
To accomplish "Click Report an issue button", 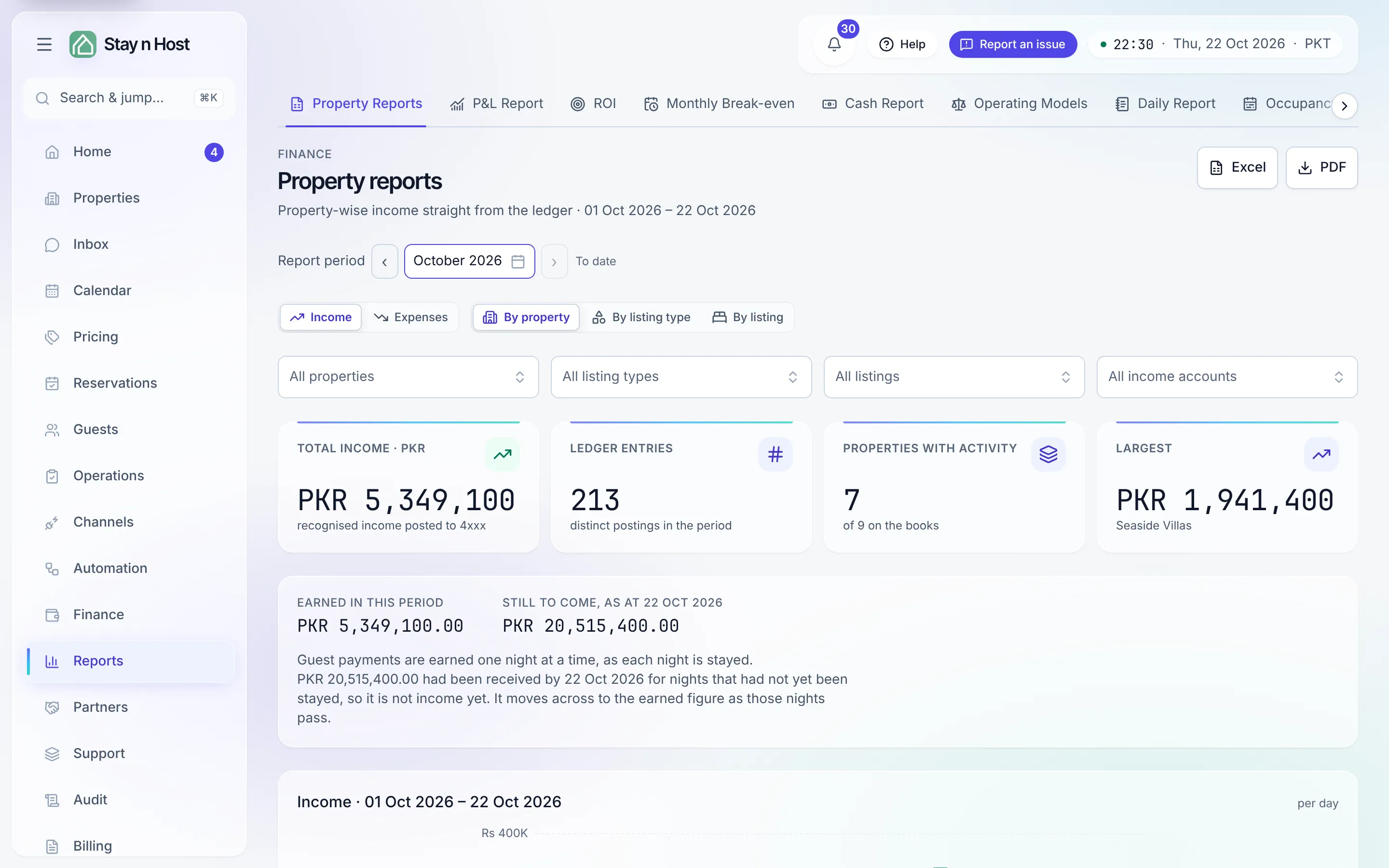I will 1012,44.
